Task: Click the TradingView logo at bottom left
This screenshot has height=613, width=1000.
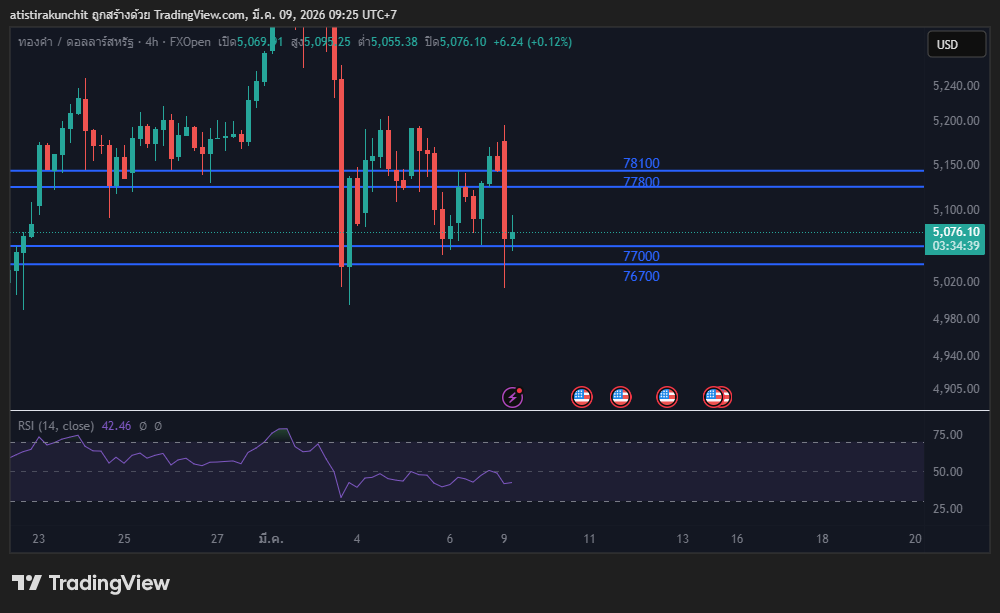Action: click(91, 583)
